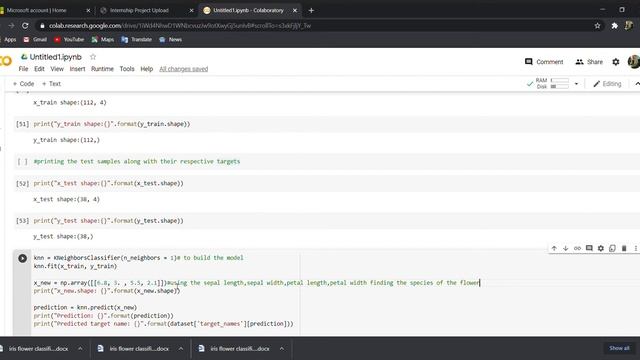640x360 pixels.
Task: Select cell 51 printing y_train shape
Action: pos(327,124)
